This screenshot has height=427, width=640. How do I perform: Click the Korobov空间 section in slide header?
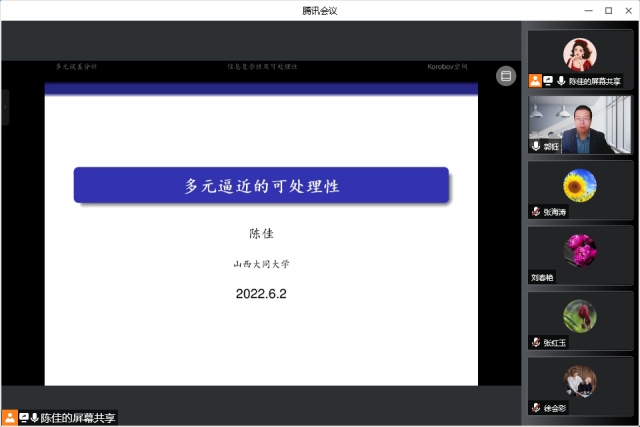pyautogui.click(x=447, y=68)
